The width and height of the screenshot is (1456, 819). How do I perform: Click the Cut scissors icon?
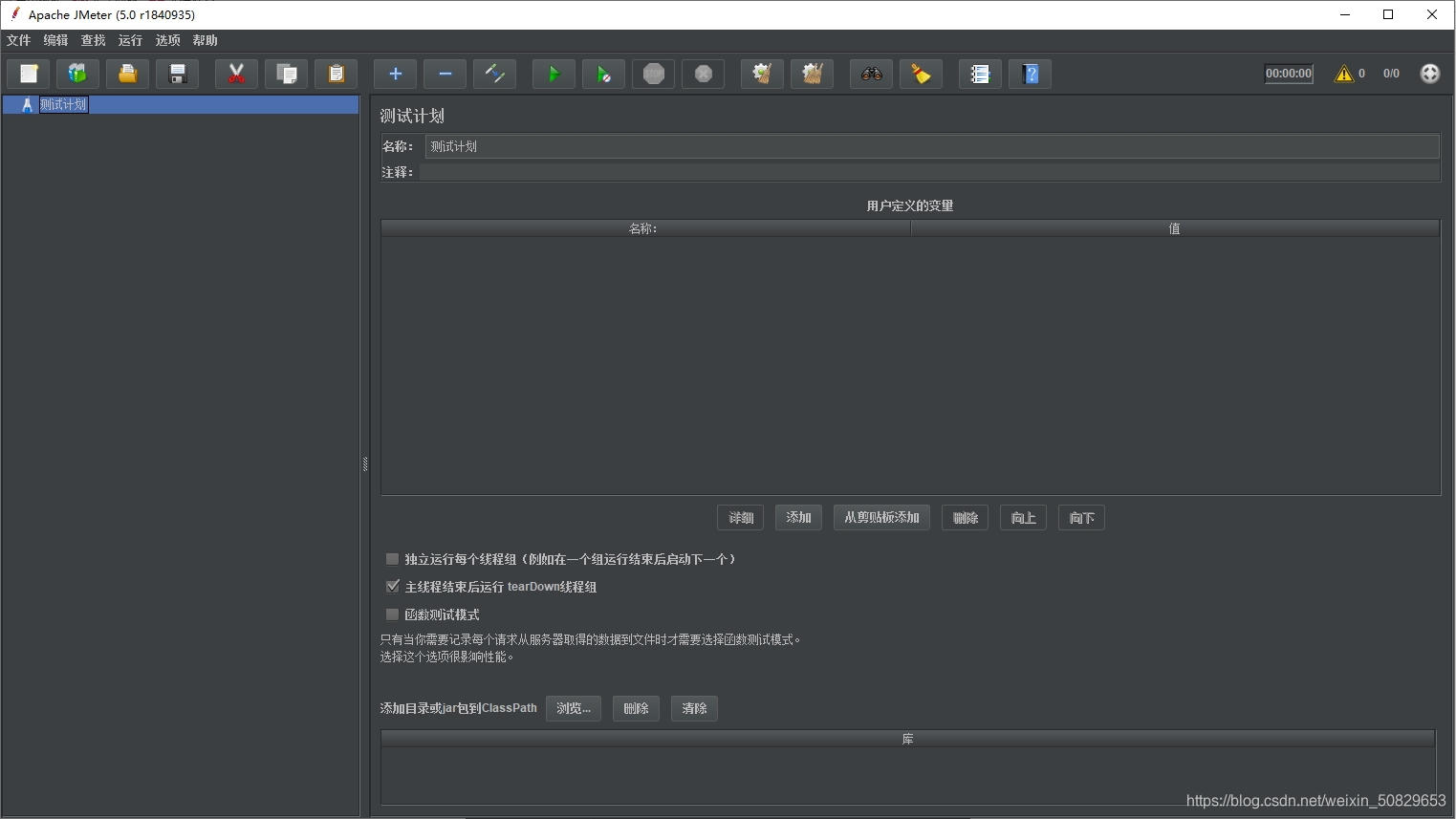pos(236,74)
